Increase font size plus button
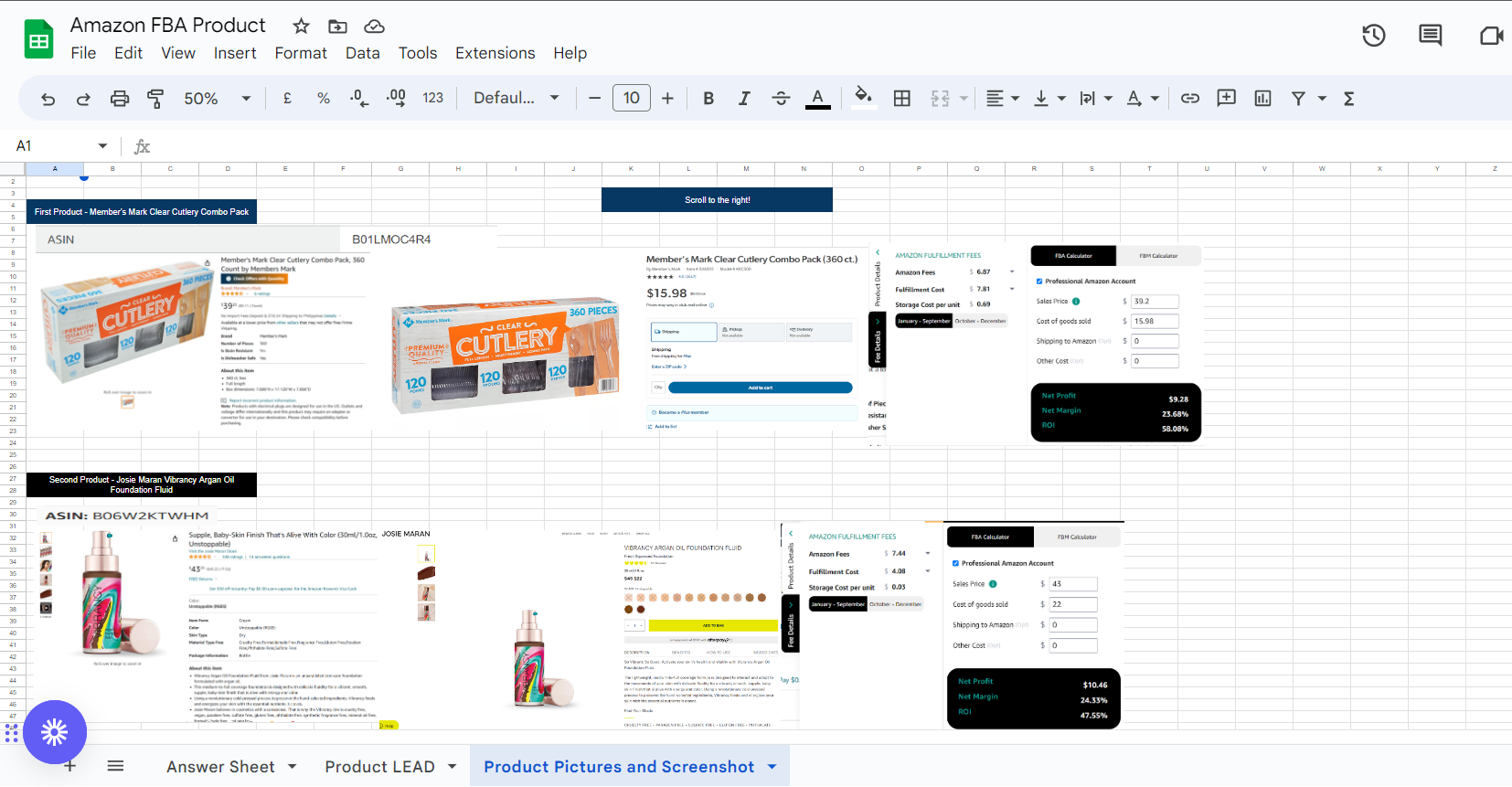 click(x=667, y=98)
